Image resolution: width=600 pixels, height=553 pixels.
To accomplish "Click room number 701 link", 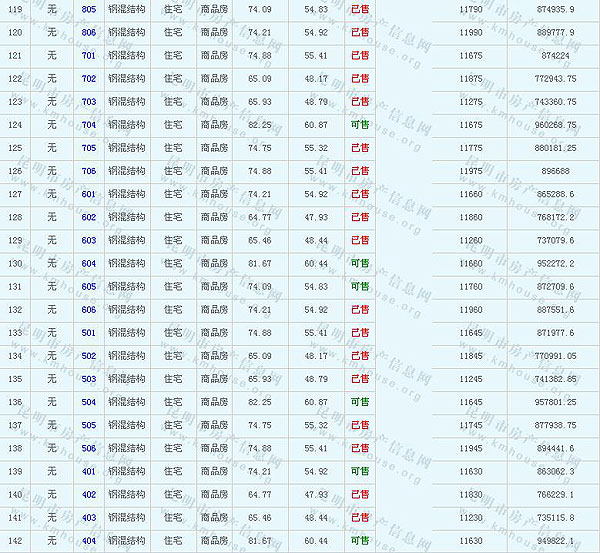I will click(x=89, y=55).
